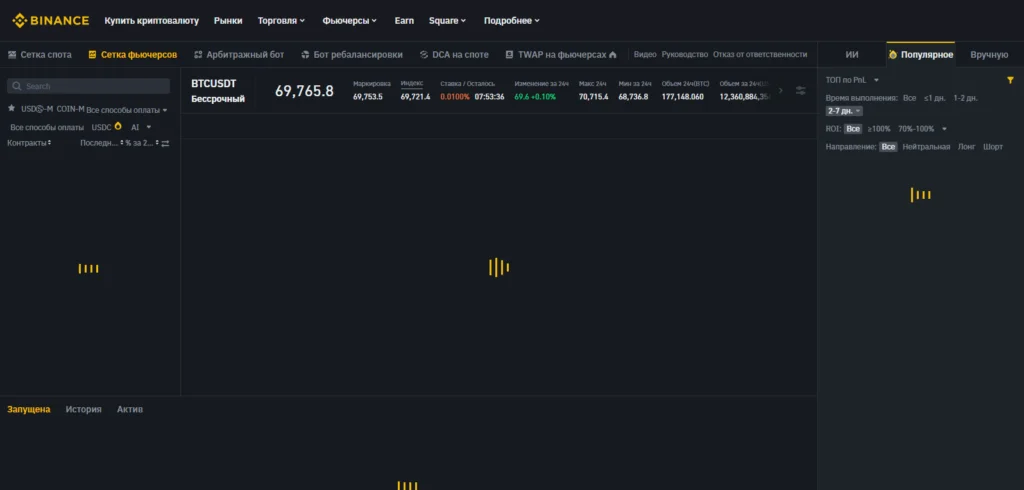Viewport: 1024px width, 490px height.
Task: Select the ≥100% ROI filter
Action: (878, 129)
